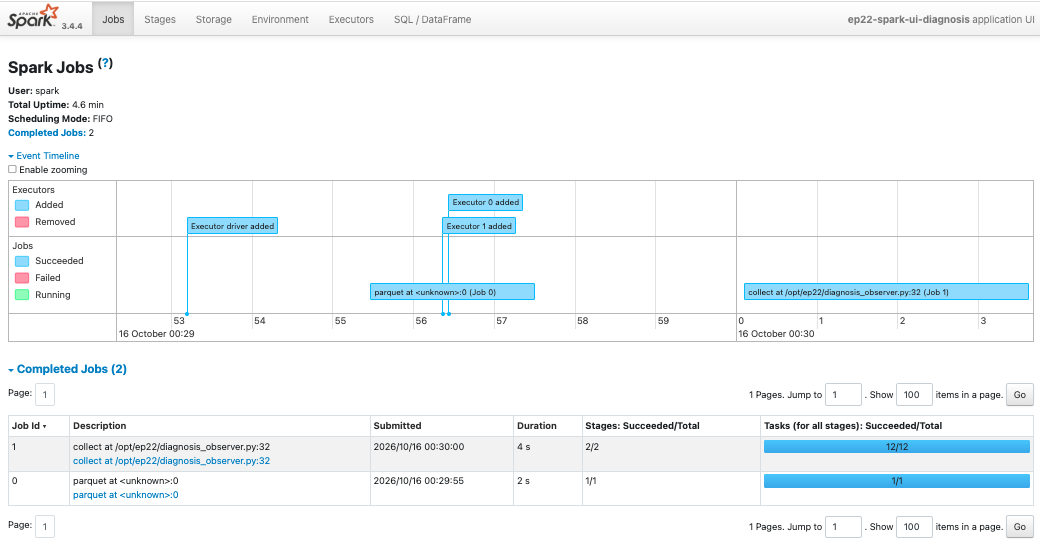This screenshot has width=1040, height=548.
Task: Click the top Show items-per-page input
Action: pos(914,395)
